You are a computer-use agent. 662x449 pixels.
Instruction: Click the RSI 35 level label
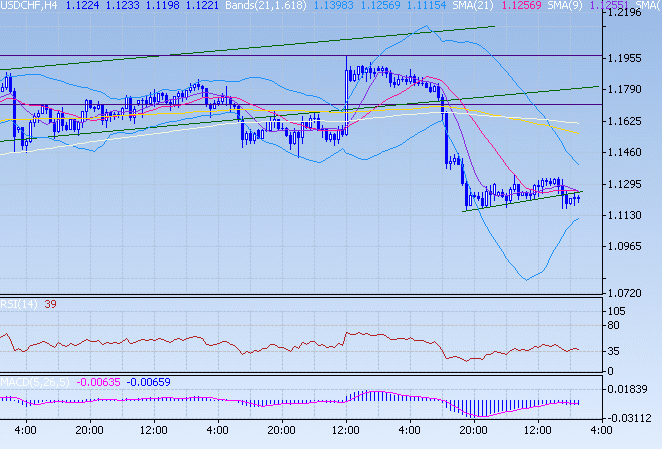click(x=615, y=351)
